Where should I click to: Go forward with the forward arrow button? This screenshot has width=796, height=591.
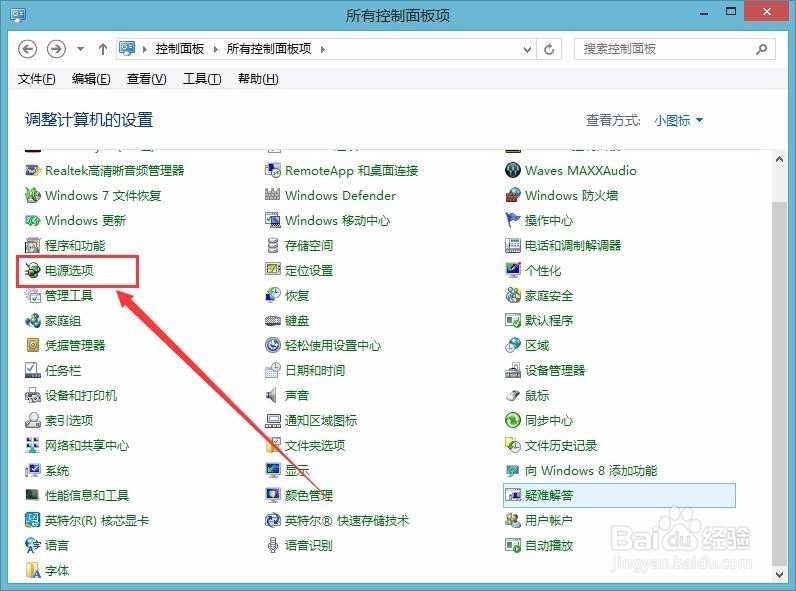56,49
